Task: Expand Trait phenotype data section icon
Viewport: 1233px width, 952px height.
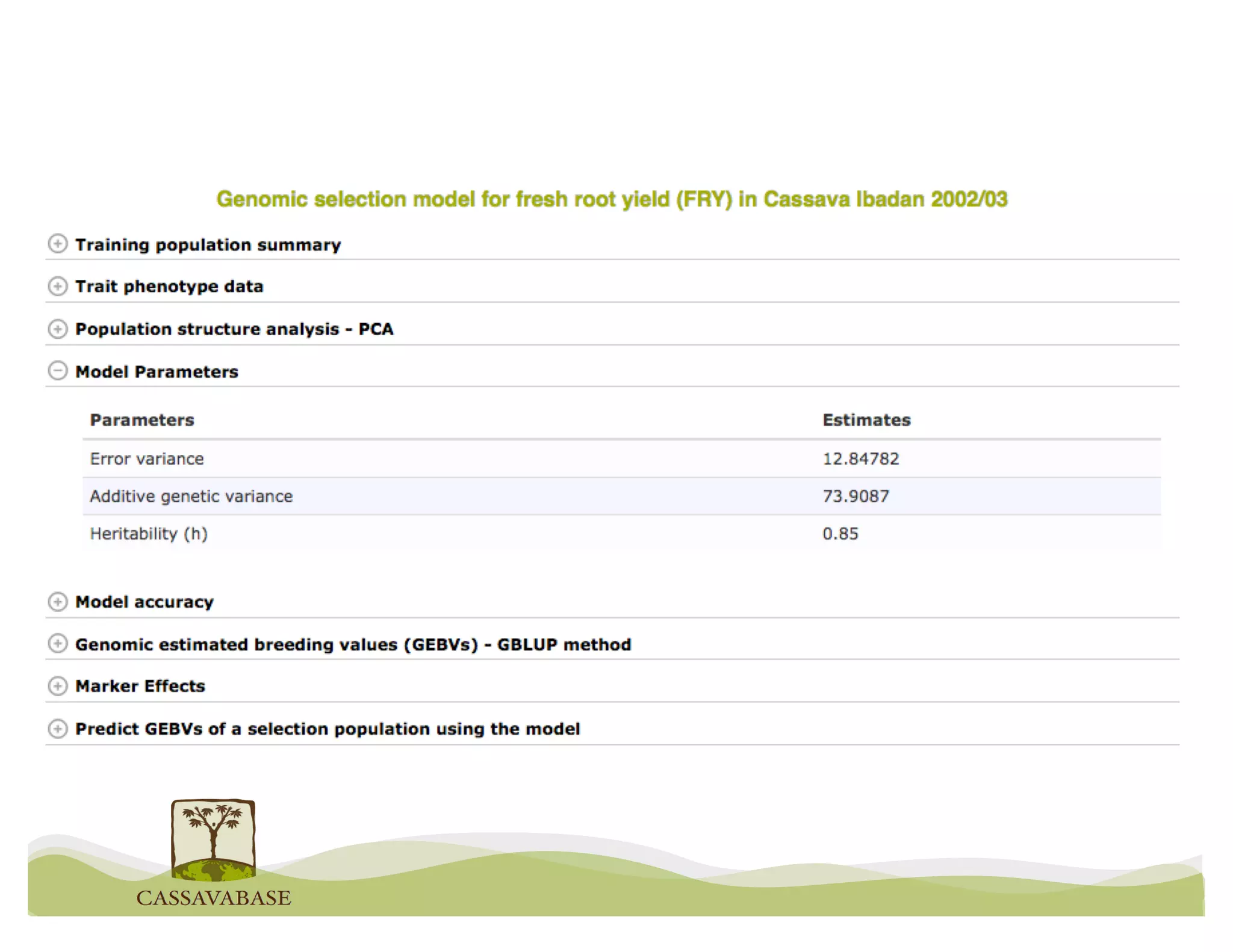Action: coord(57,286)
